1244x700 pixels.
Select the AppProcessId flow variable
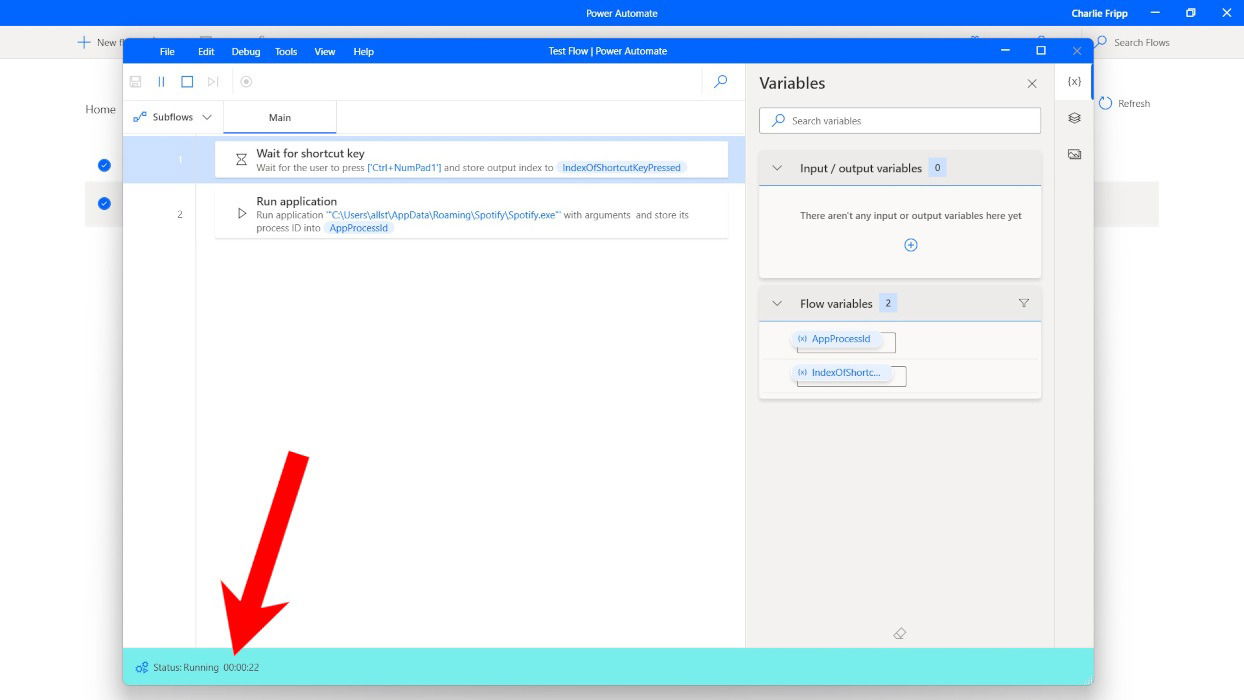point(839,339)
